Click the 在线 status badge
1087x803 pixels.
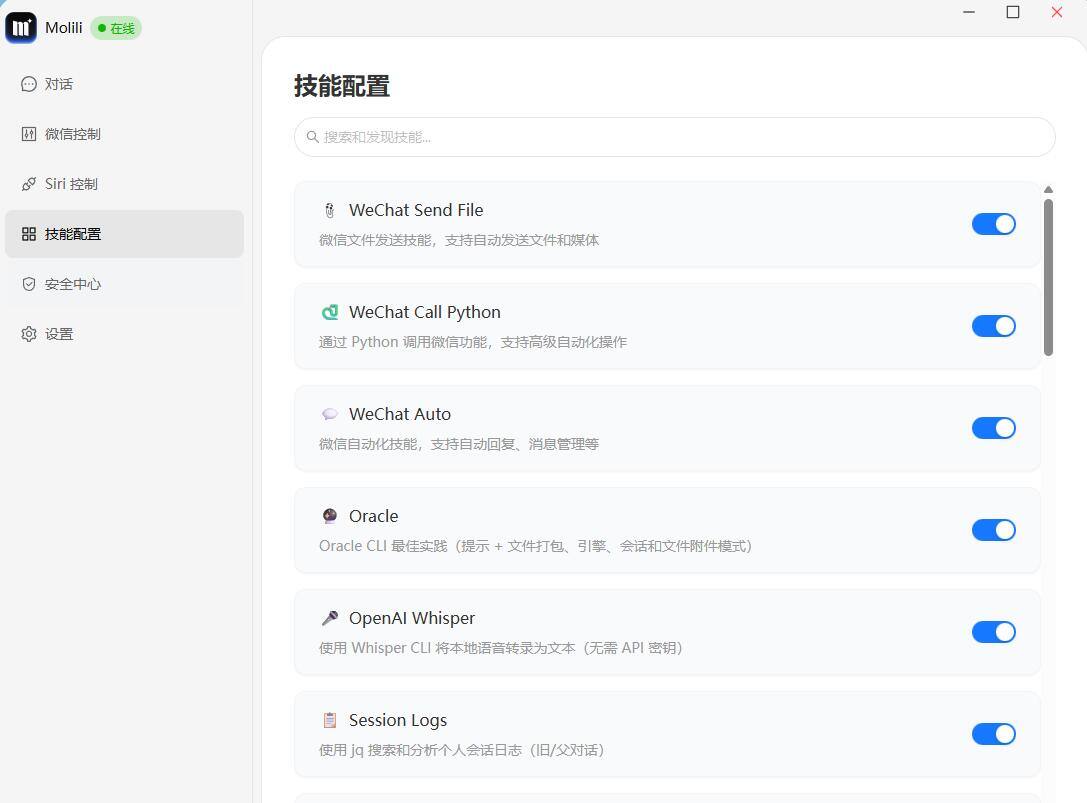115,28
